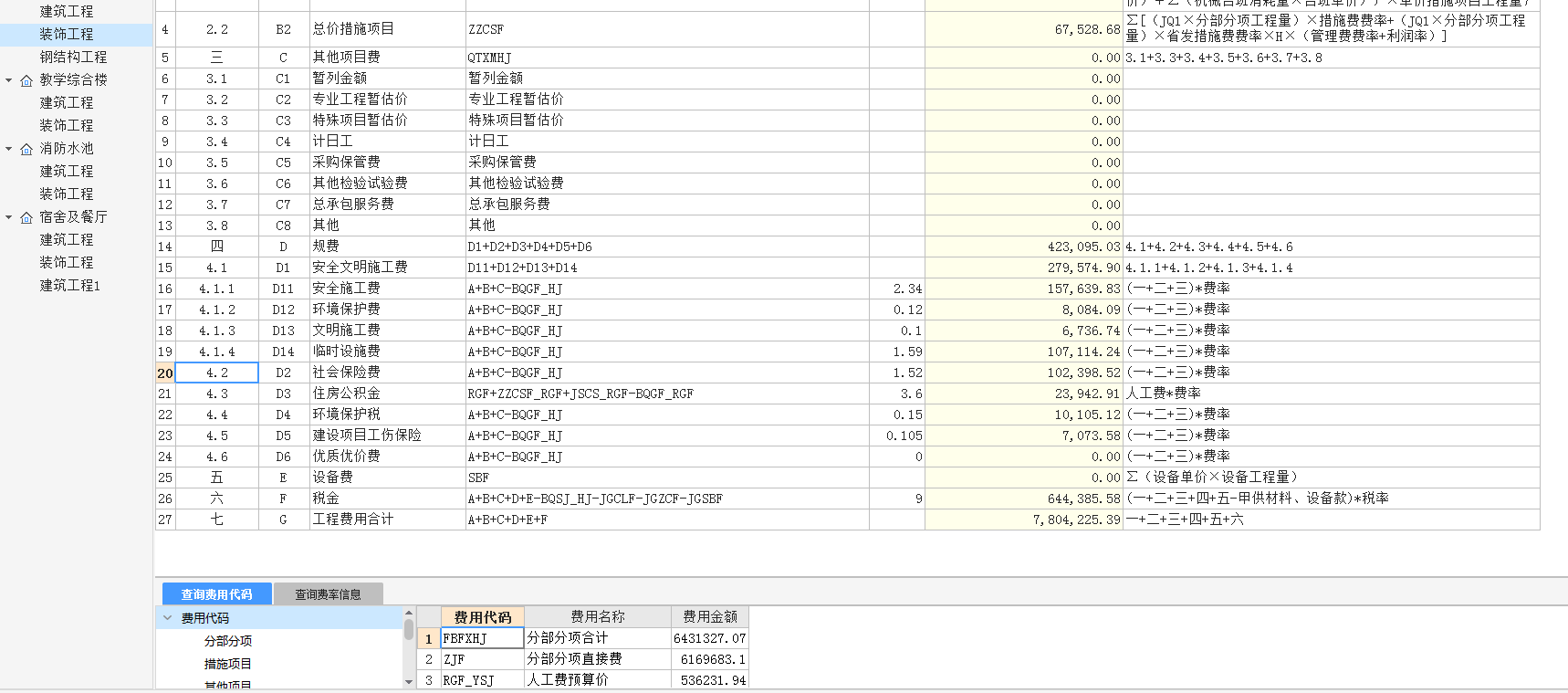This screenshot has height=693, width=1568.
Task: Open 宿舍及餐厅 in the project tree
Action: (x=73, y=217)
